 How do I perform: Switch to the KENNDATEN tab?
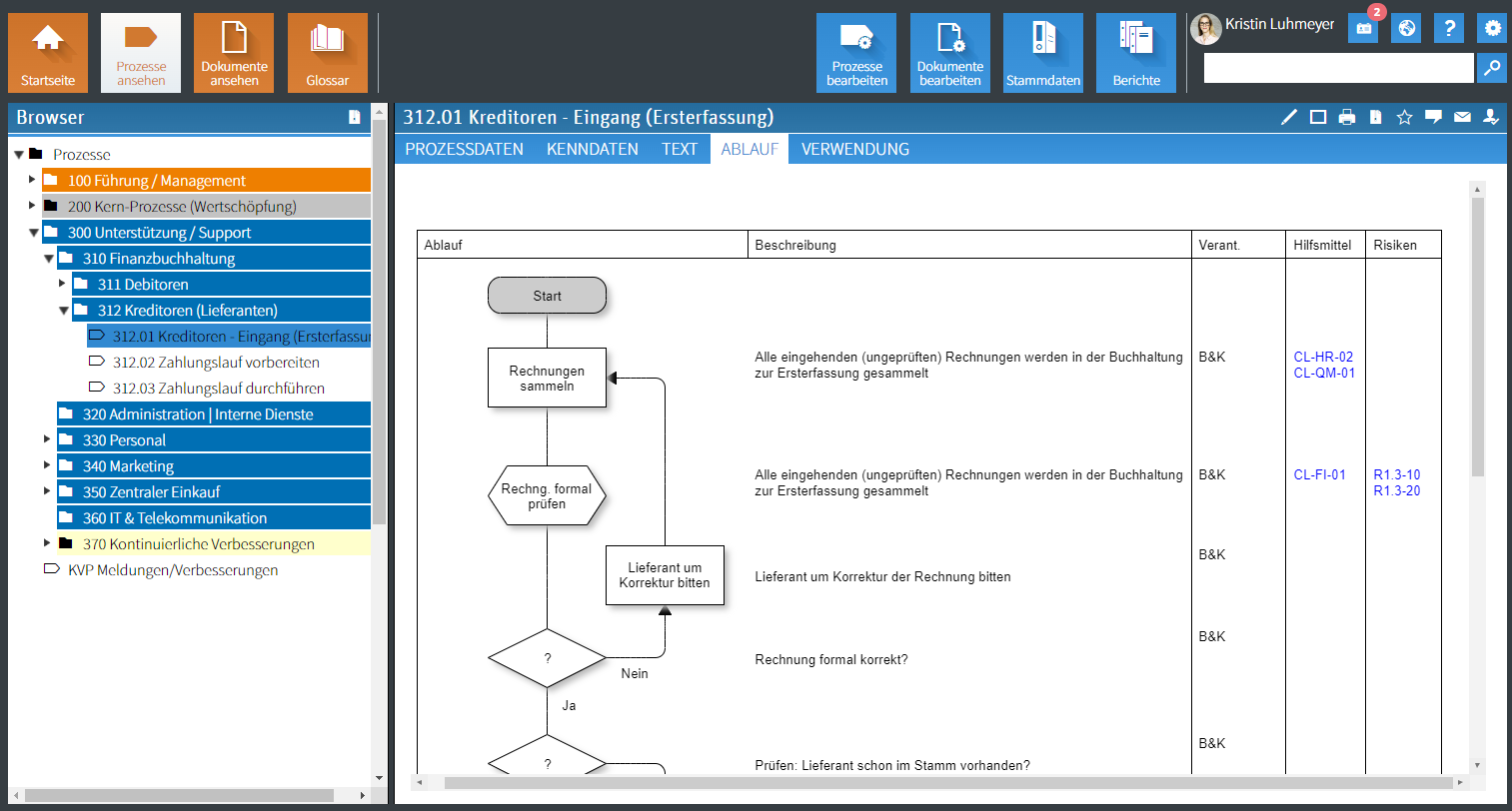click(592, 149)
